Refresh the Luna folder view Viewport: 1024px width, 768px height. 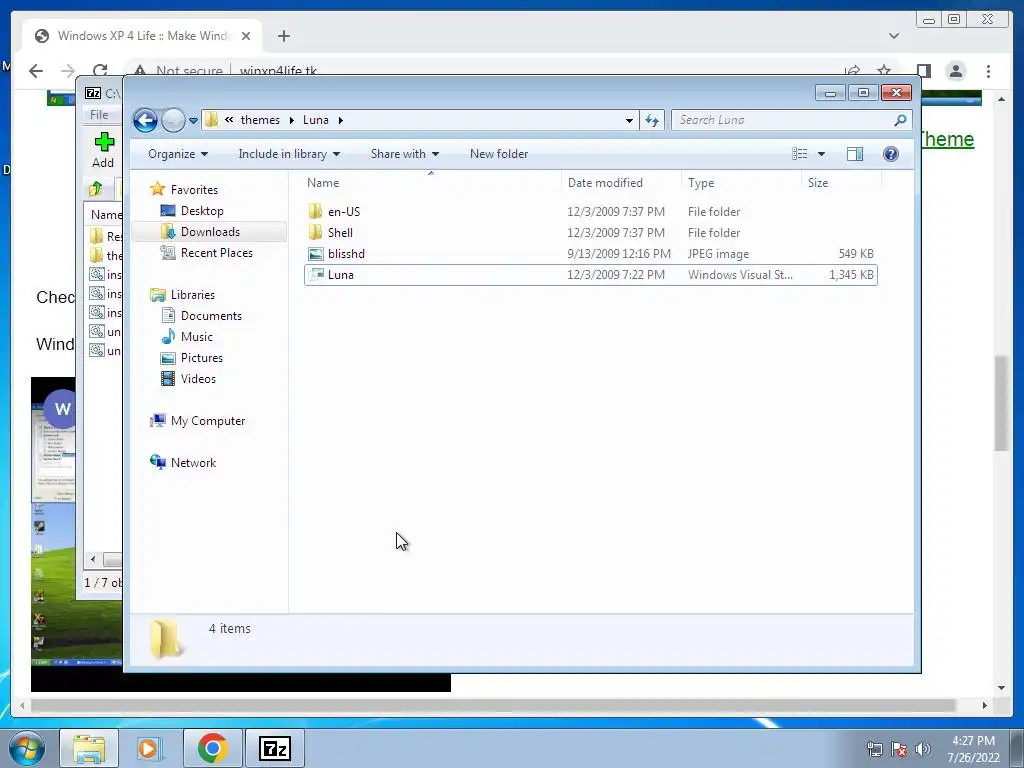point(652,120)
